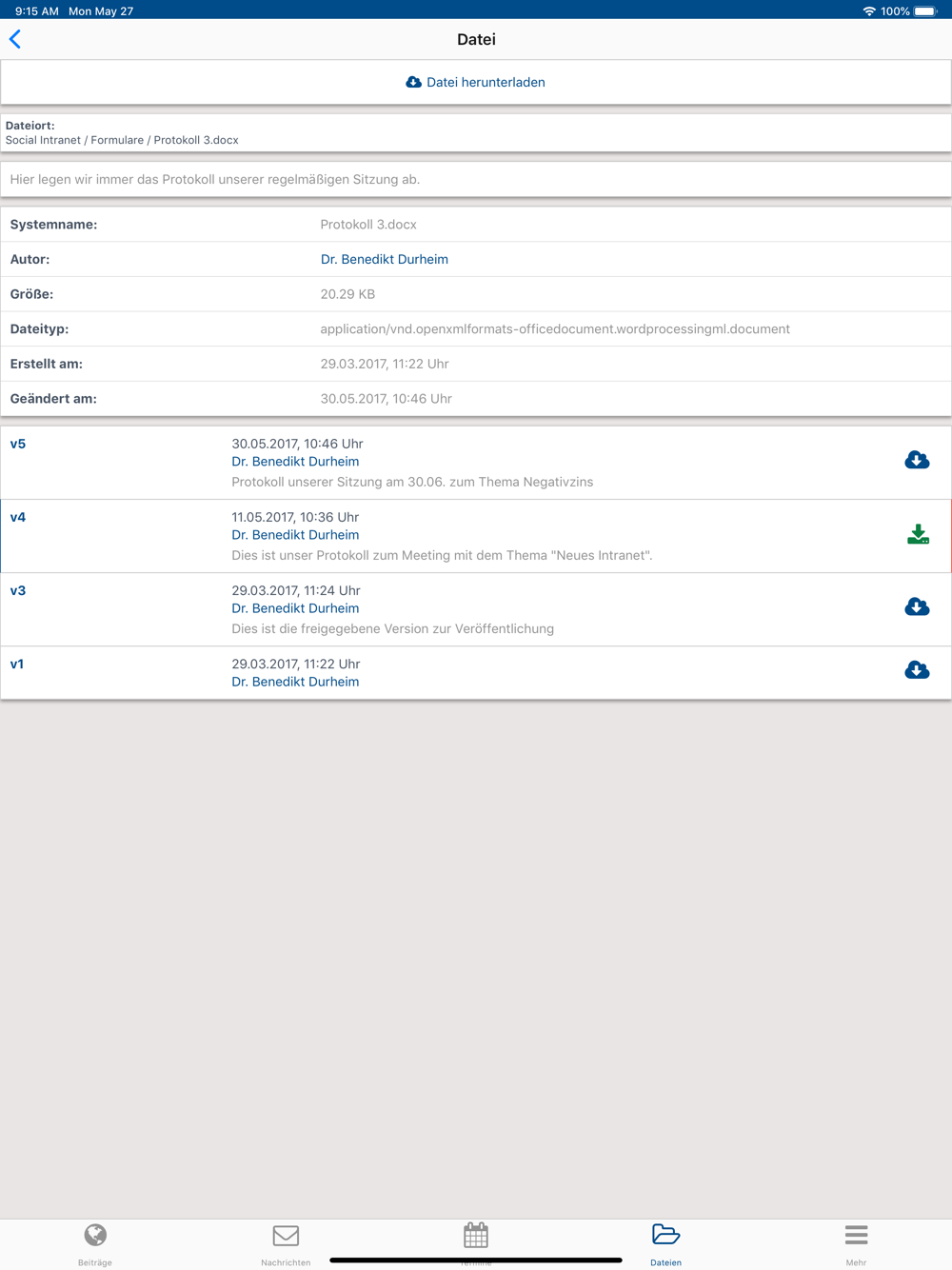The width and height of the screenshot is (952, 1270).
Task: Select version label v5
Action: pyautogui.click(x=18, y=444)
